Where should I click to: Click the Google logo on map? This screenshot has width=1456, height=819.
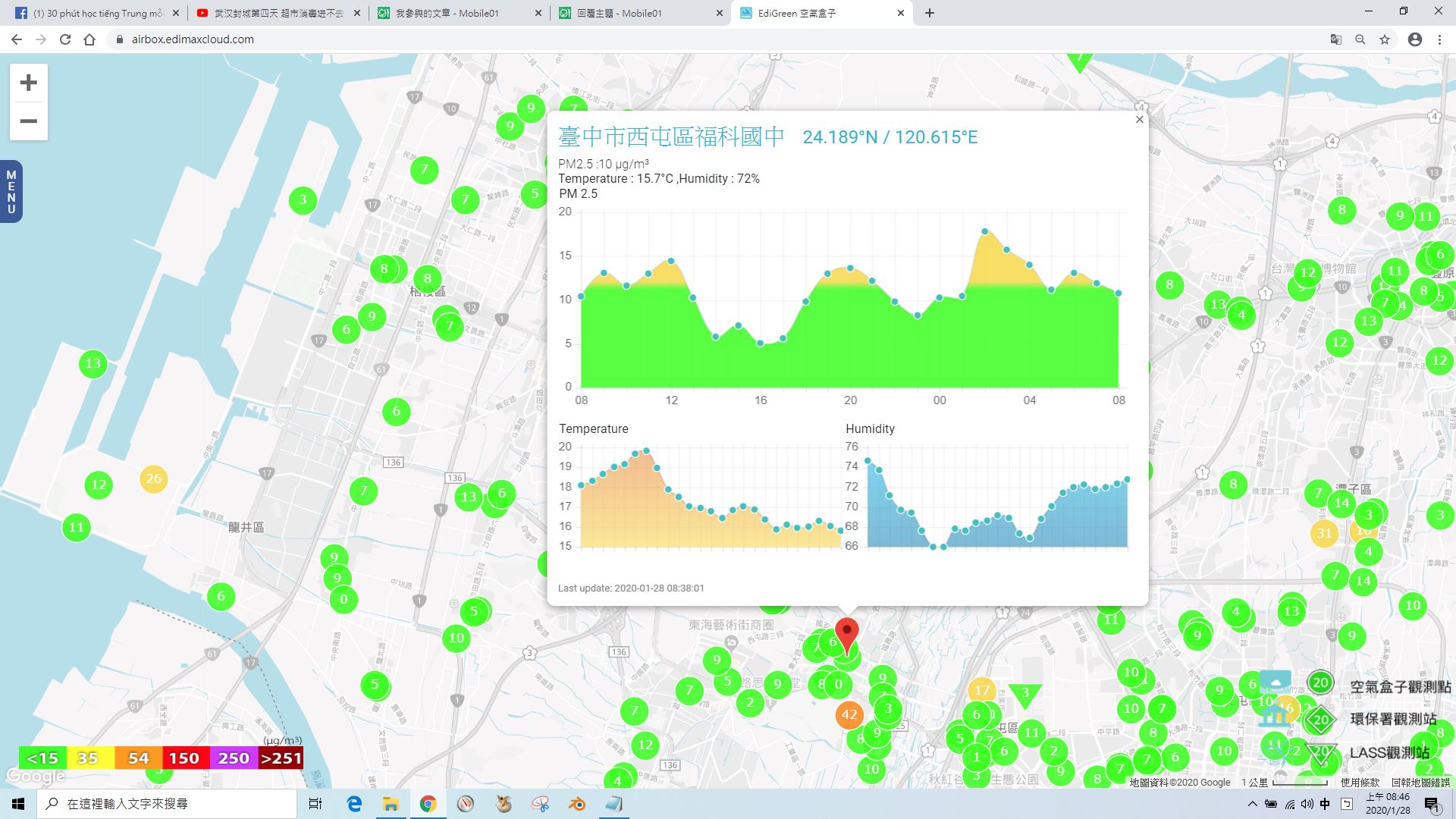(35, 776)
